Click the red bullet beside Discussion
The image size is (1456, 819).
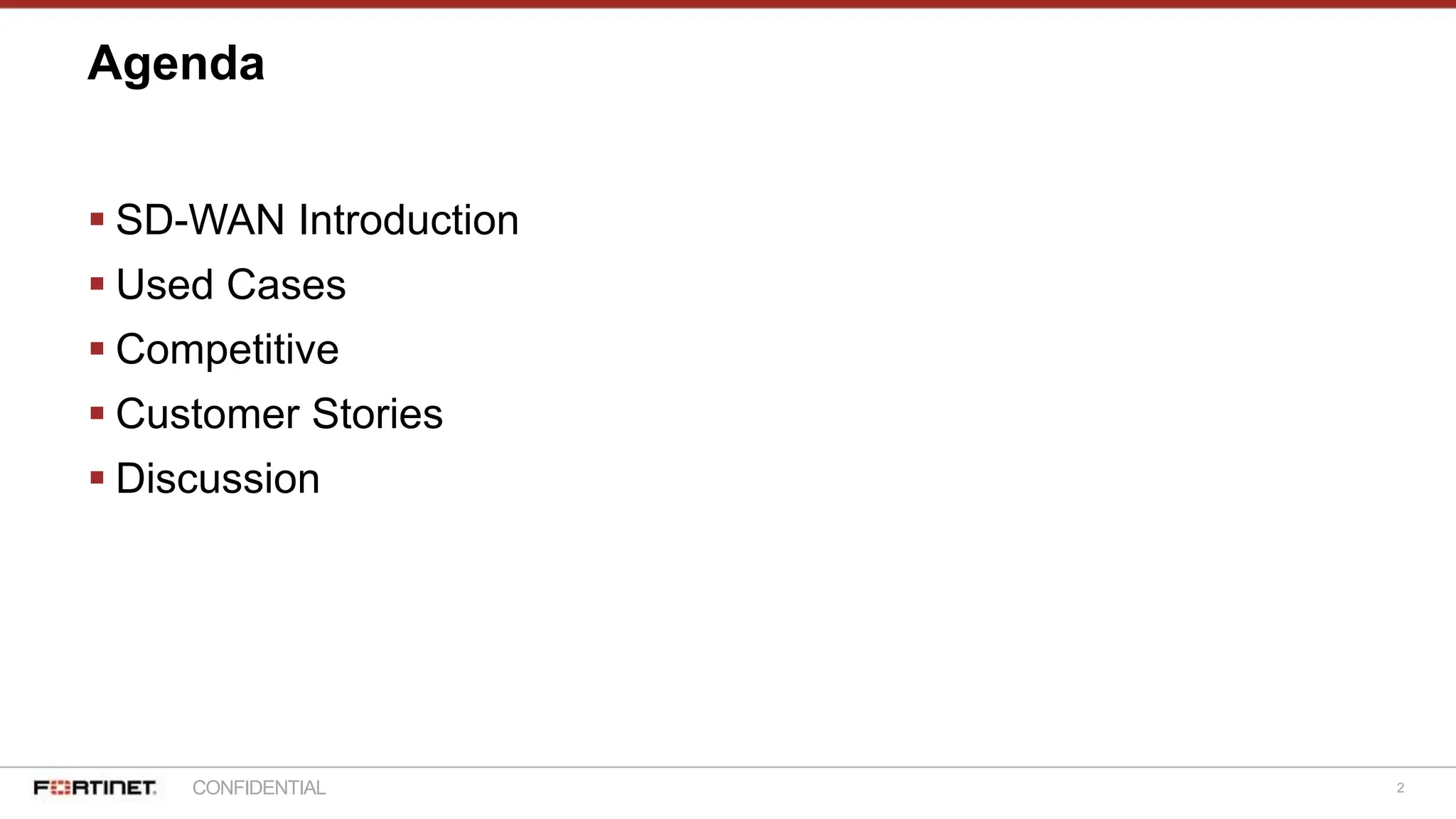click(97, 478)
